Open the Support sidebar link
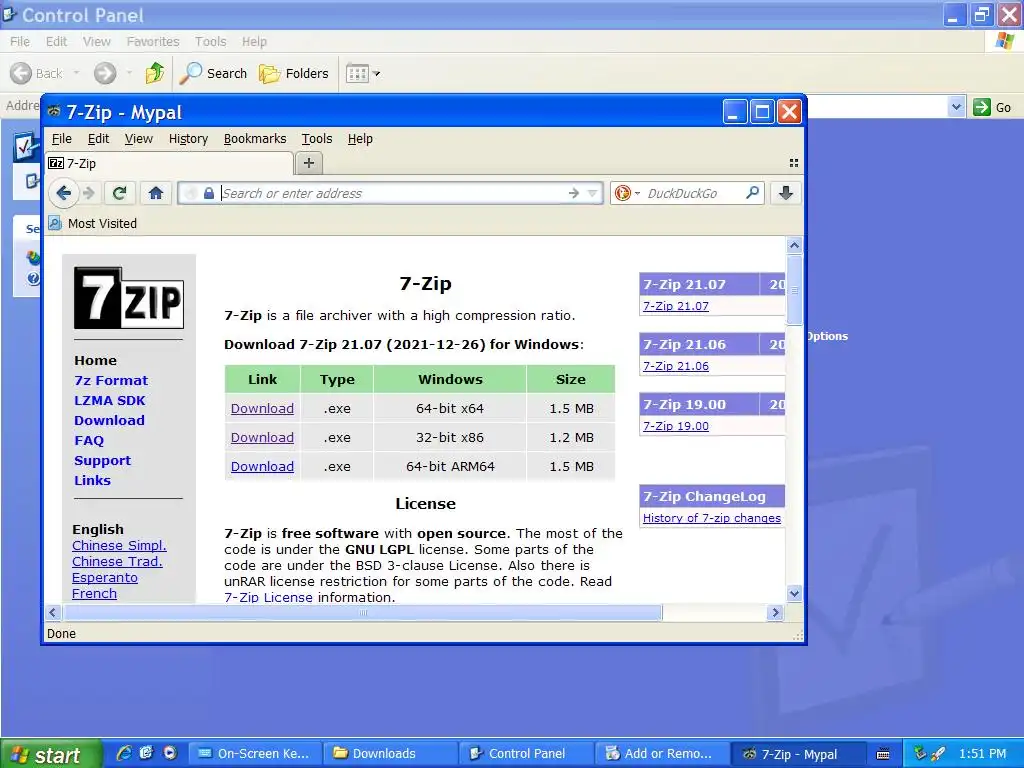This screenshot has height=768, width=1024. (x=103, y=460)
